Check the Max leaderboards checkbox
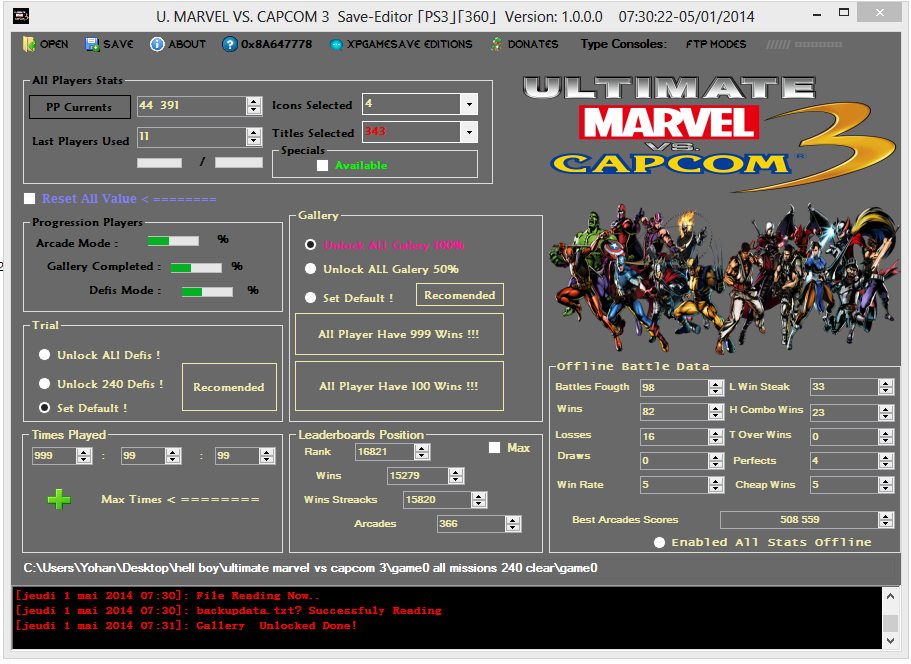The width and height of the screenshot is (911, 664). [x=494, y=448]
